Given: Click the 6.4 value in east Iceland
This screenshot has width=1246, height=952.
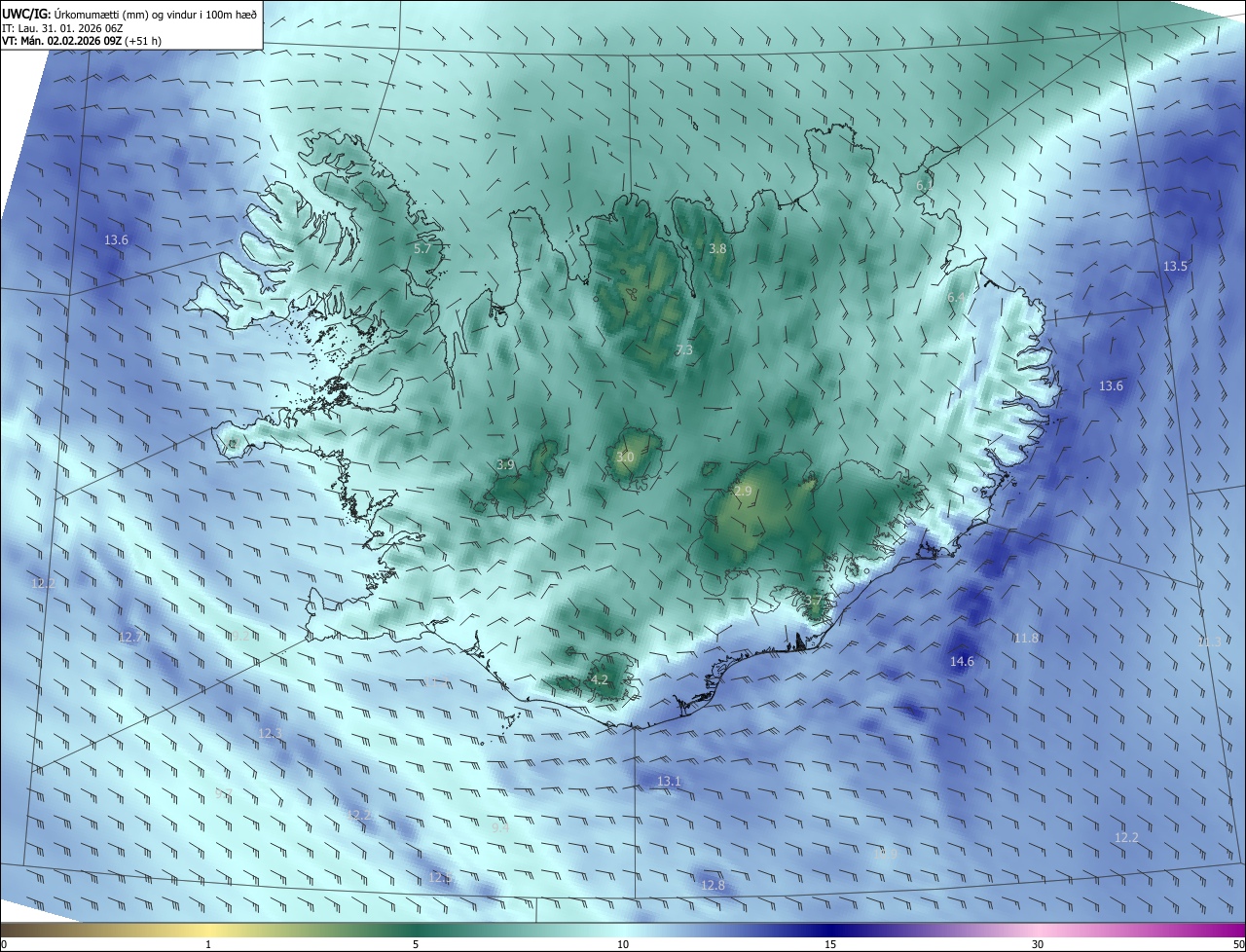Looking at the screenshot, I should 956,298.
